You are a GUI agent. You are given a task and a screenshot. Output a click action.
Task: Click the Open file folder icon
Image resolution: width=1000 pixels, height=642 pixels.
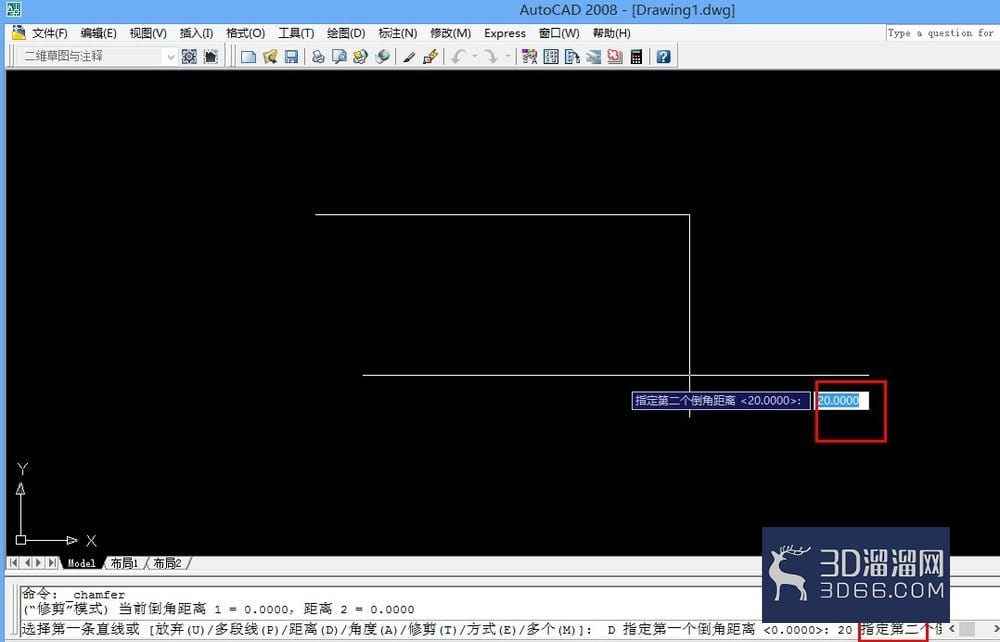(270, 57)
